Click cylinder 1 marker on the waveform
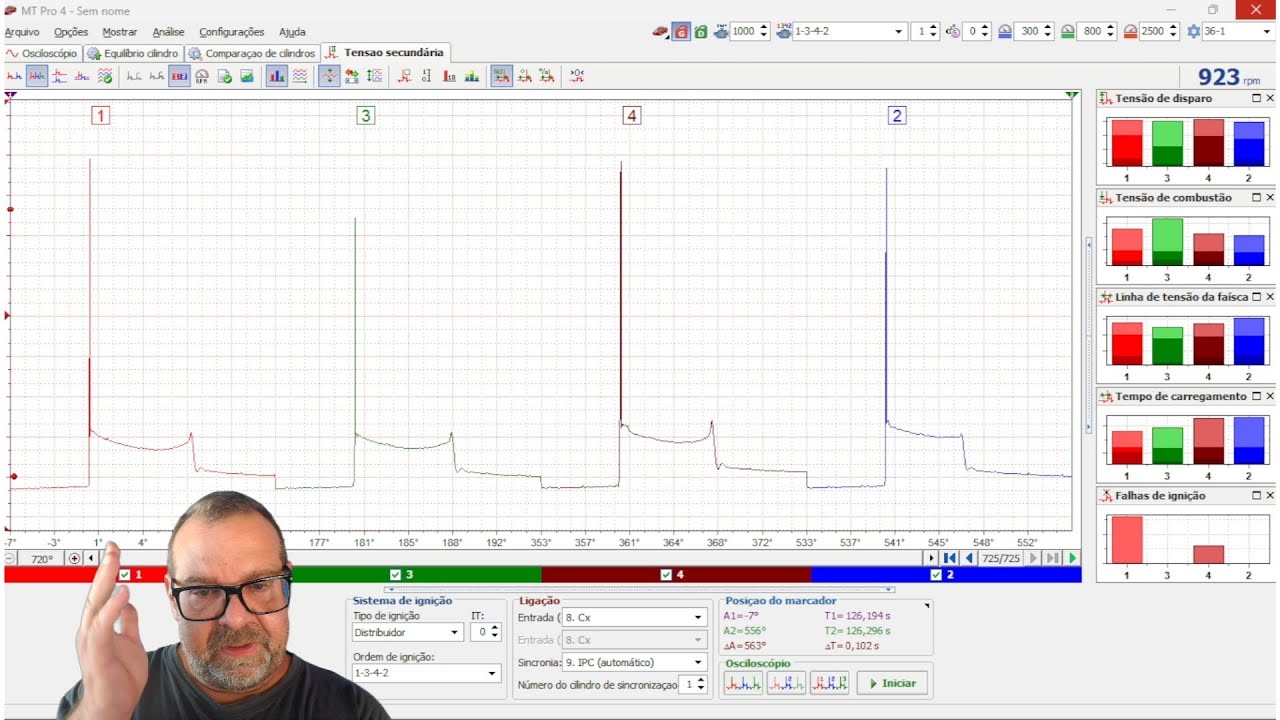 (x=100, y=116)
